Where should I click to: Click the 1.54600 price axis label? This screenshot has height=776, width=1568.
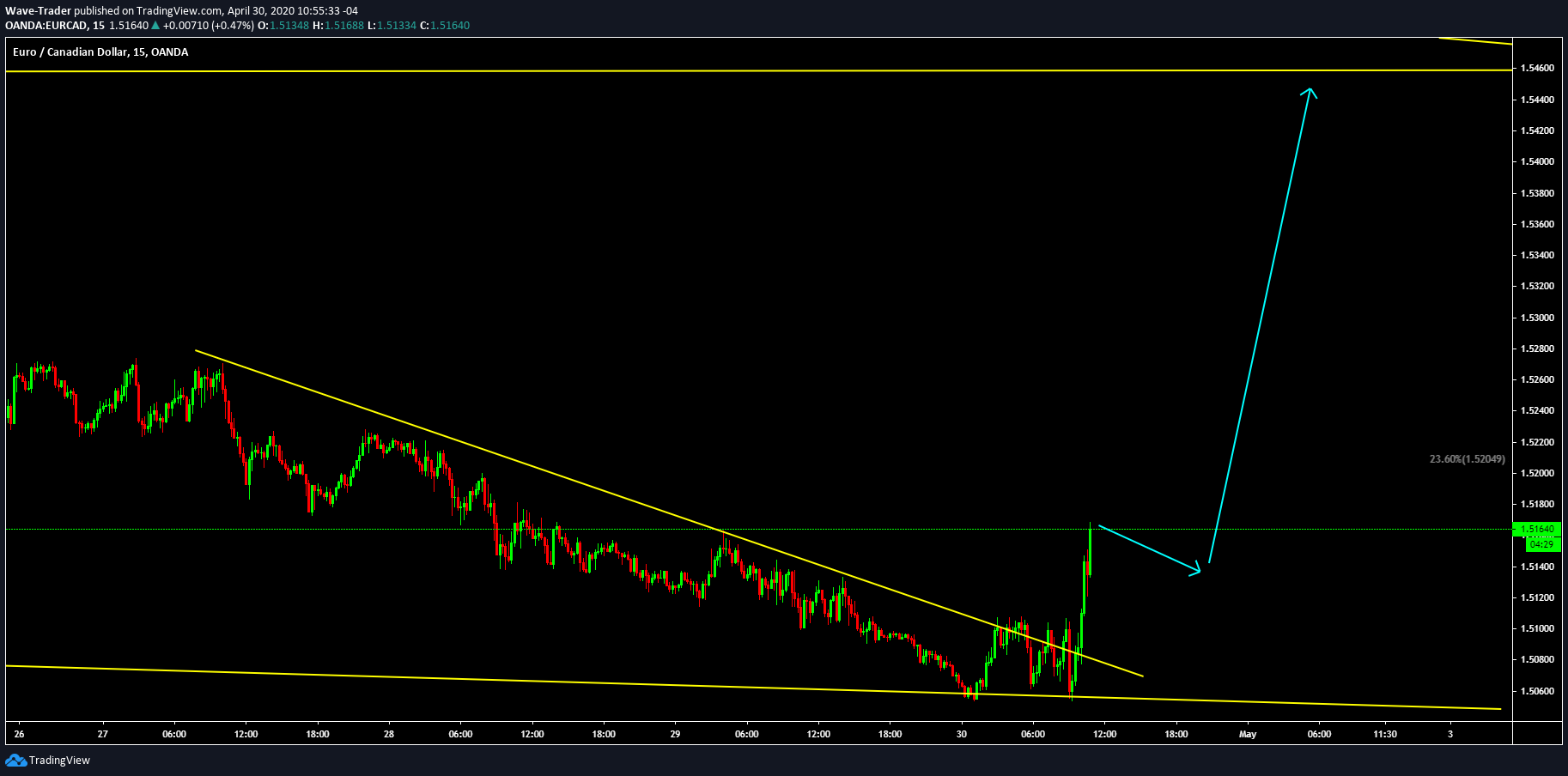pyautogui.click(x=1537, y=68)
